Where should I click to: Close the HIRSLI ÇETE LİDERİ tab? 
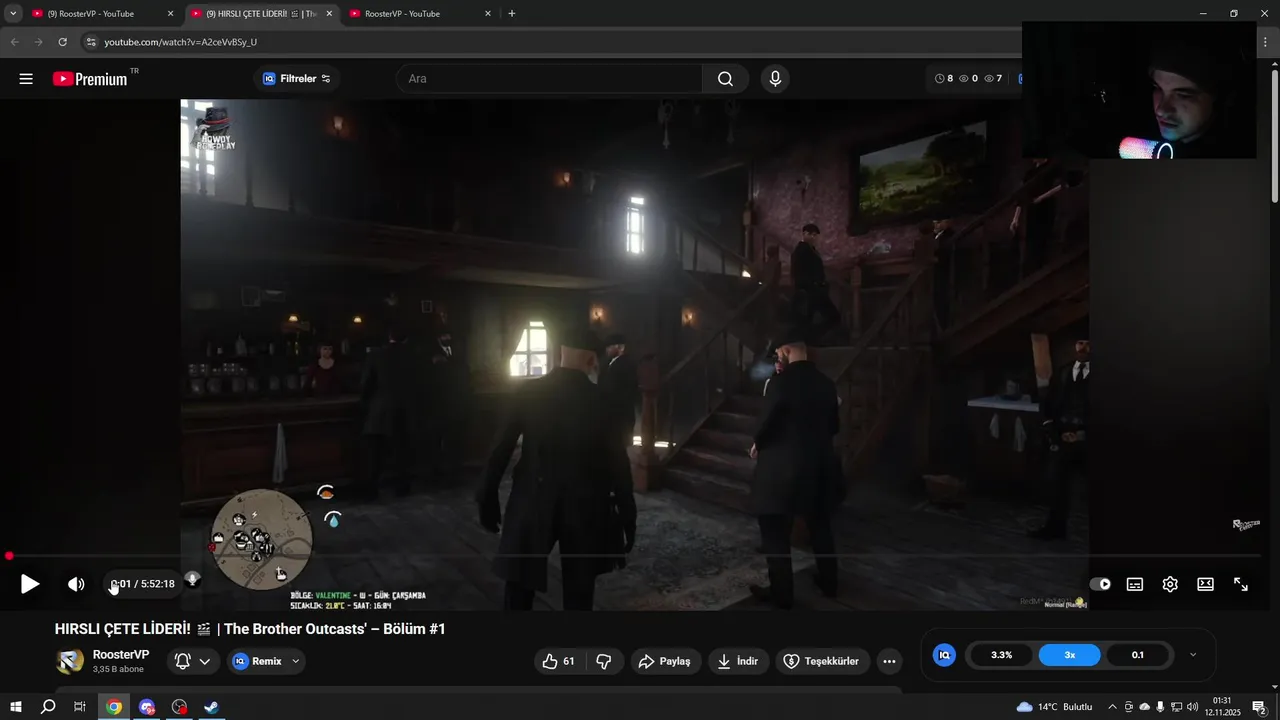[329, 14]
